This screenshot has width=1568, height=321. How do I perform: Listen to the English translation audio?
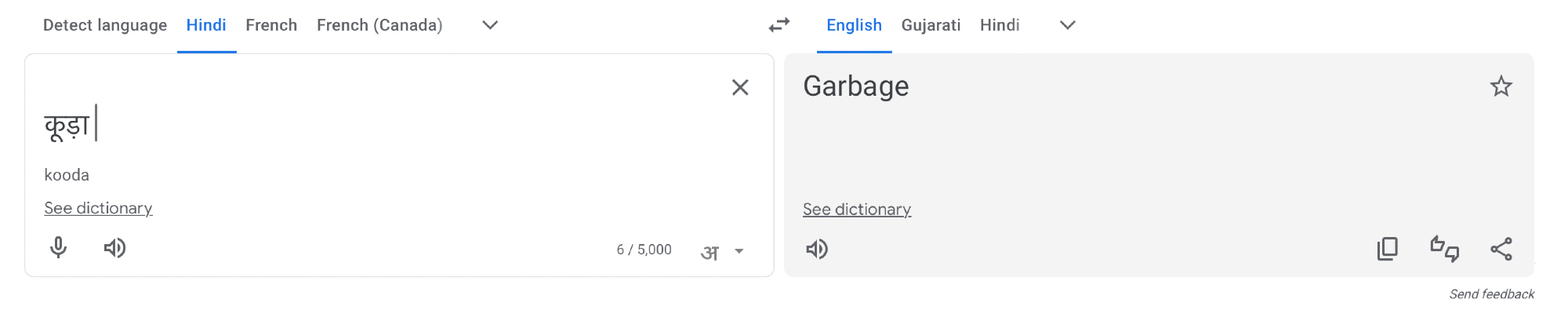pyautogui.click(x=817, y=250)
